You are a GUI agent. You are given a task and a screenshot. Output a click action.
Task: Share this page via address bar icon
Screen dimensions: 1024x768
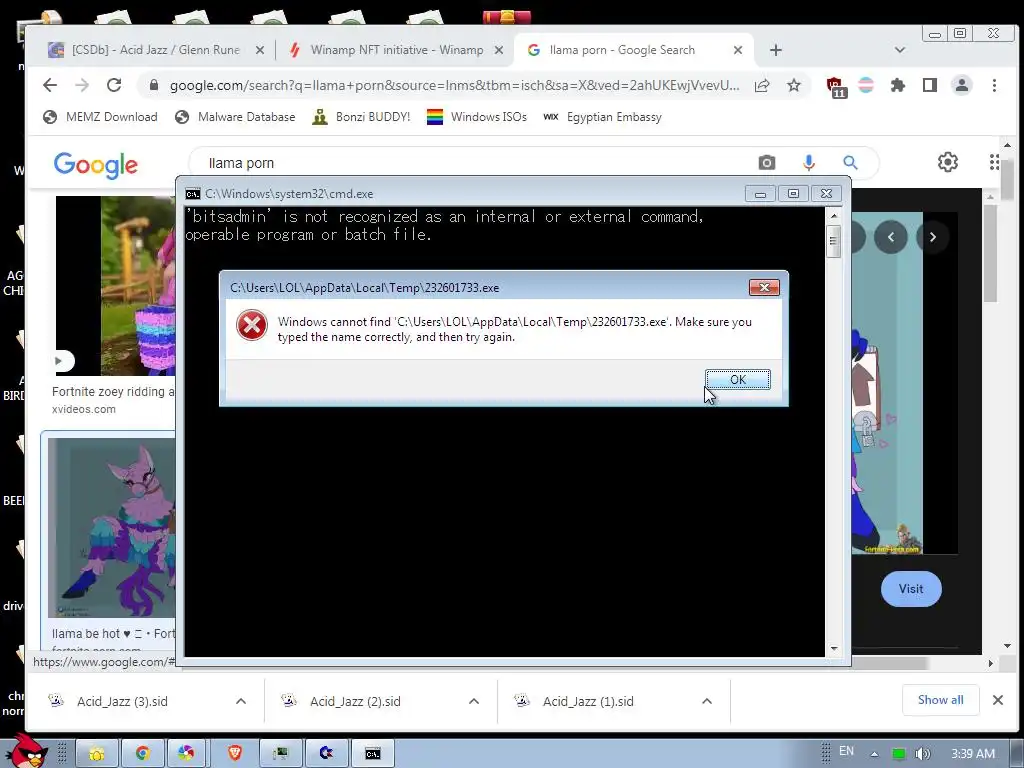[761, 86]
